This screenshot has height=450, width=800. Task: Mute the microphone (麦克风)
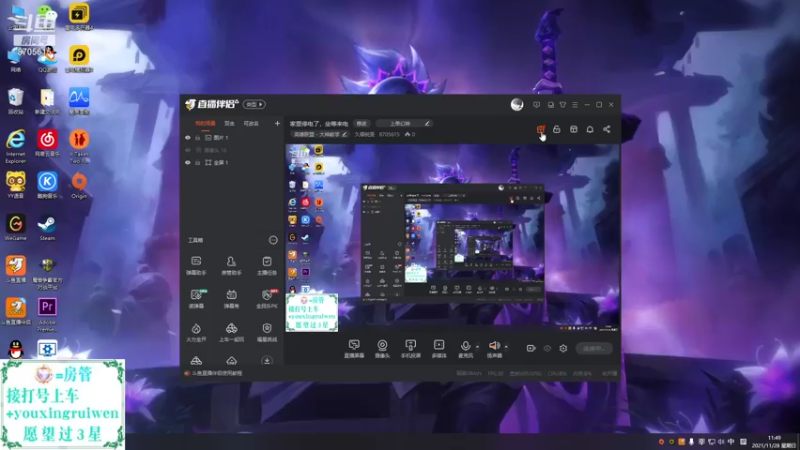(465, 349)
